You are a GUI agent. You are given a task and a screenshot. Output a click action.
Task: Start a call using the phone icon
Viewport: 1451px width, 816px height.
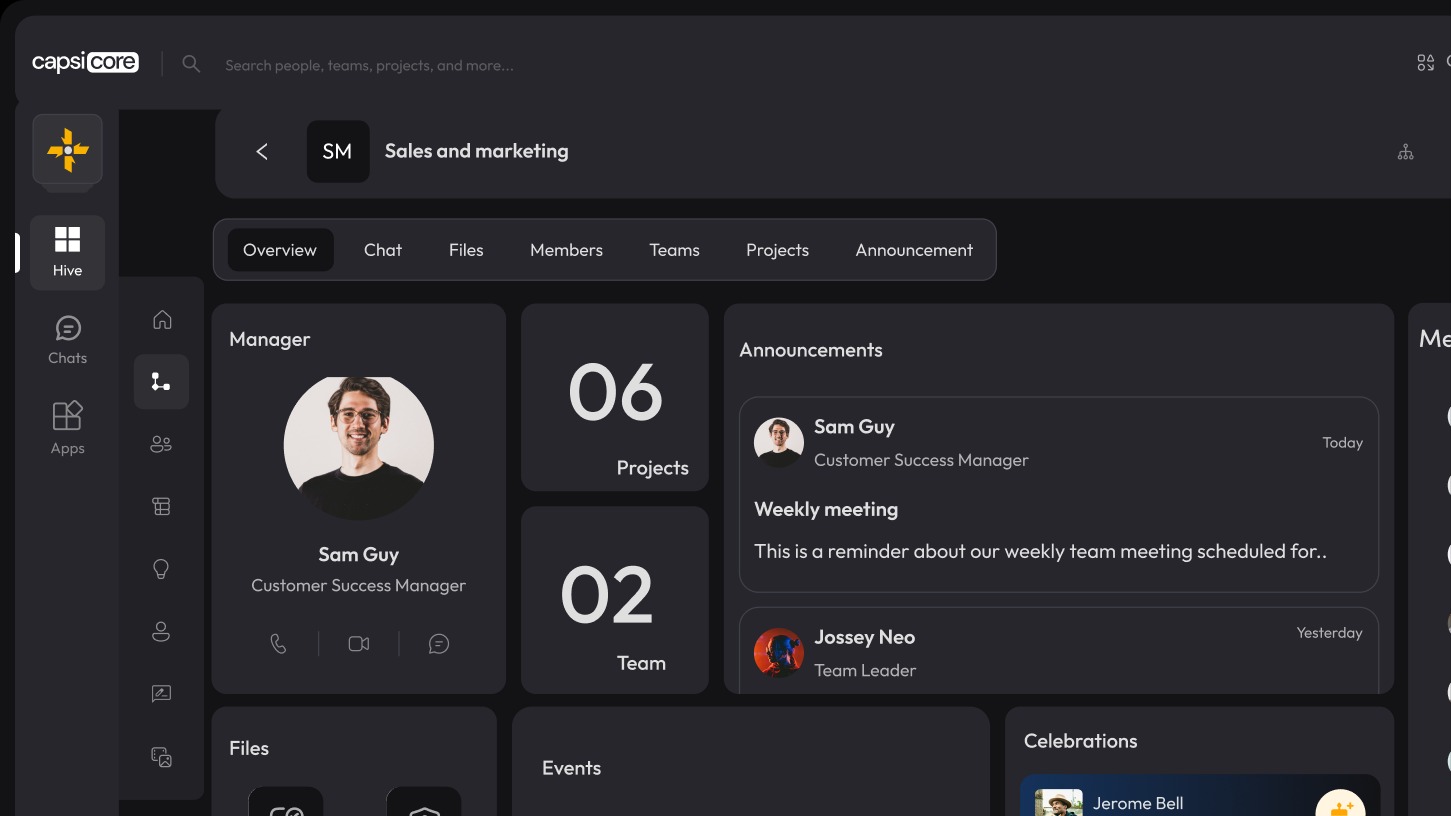pyautogui.click(x=279, y=643)
